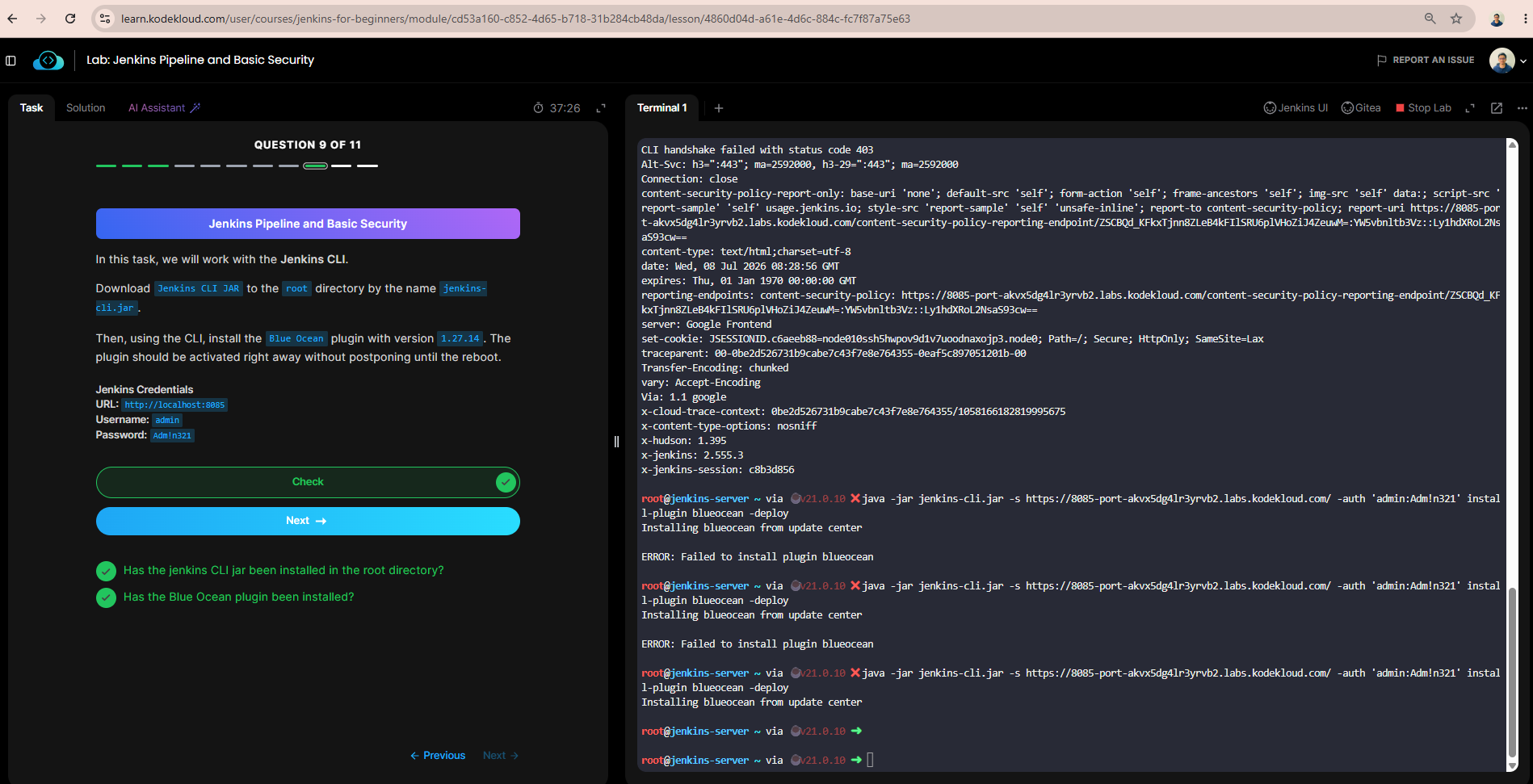Viewport: 1533px width, 784px height.
Task: Go forward in browser history
Action: tap(41, 19)
